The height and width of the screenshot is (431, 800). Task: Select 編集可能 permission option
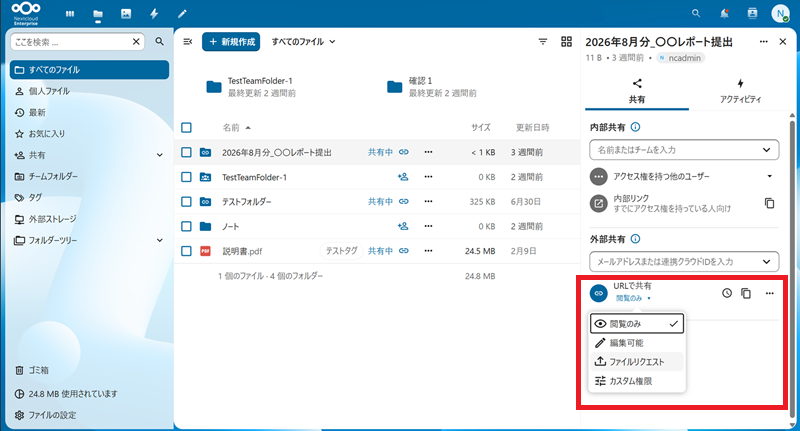(x=637, y=343)
